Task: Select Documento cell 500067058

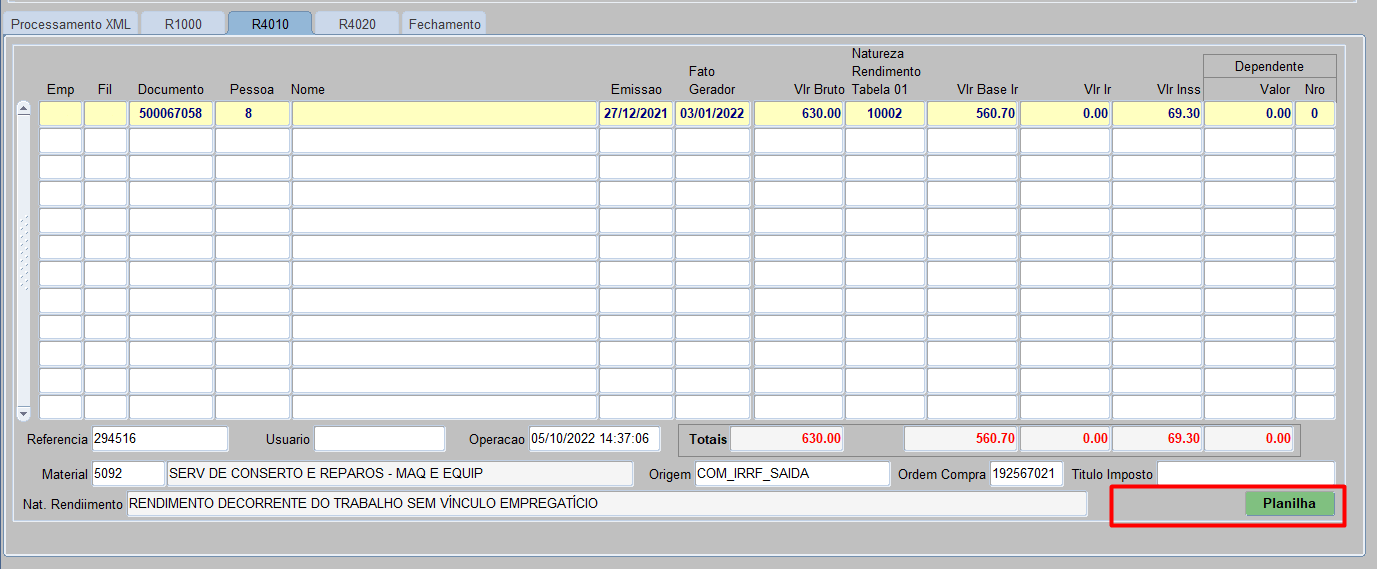Action: pos(170,114)
